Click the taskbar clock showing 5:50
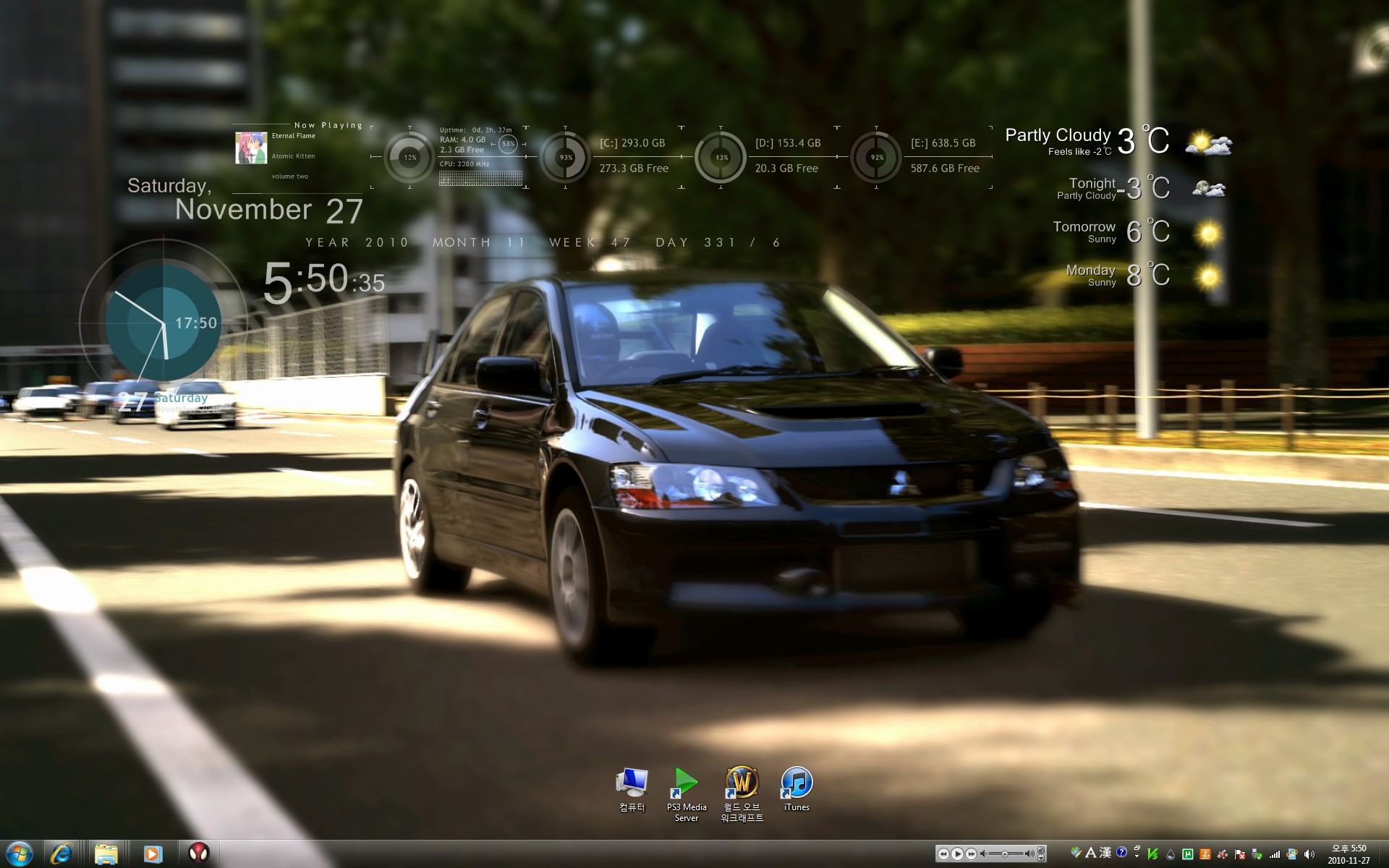This screenshot has width=1389, height=868. (1348, 854)
